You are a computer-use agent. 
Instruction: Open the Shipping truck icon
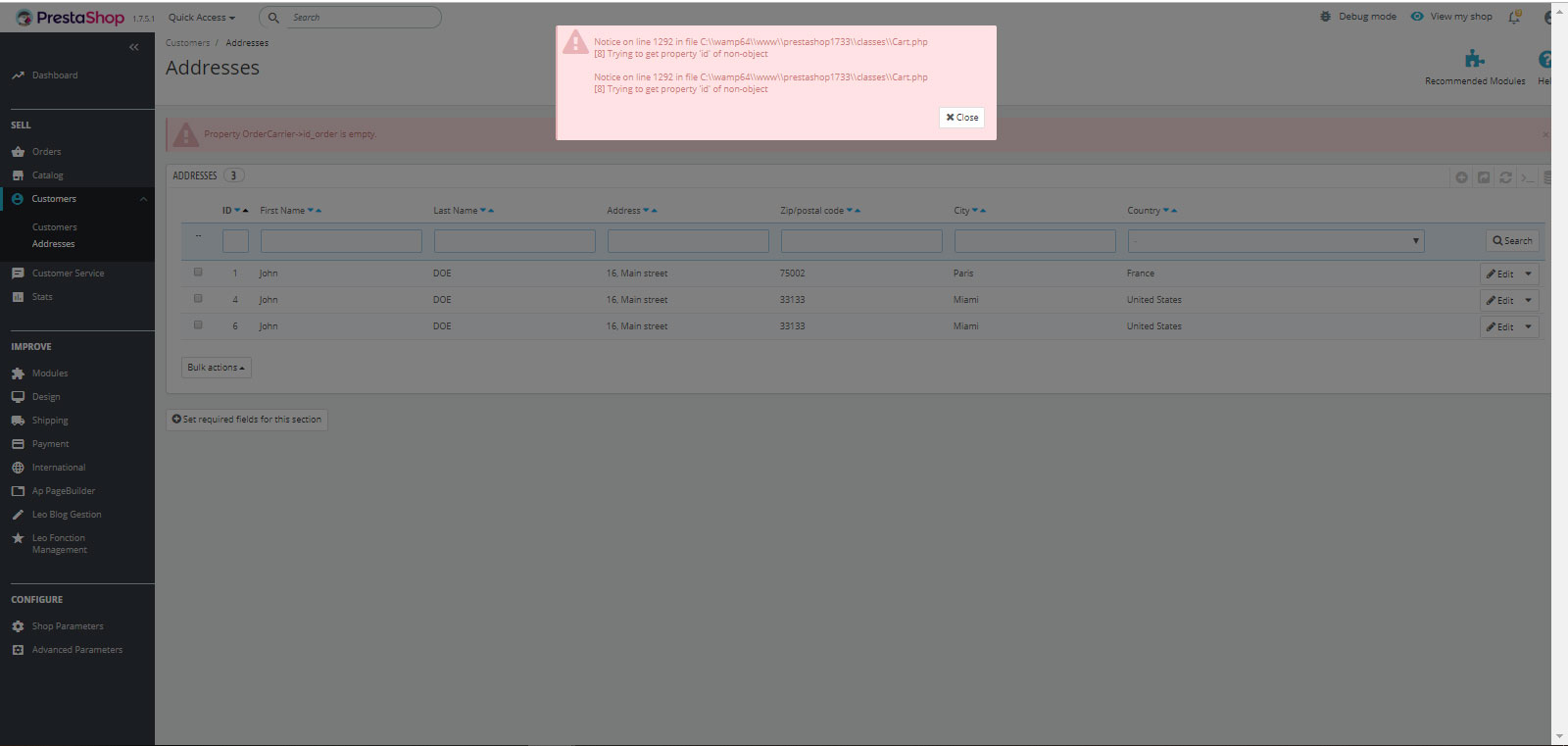click(x=18, y=421)
